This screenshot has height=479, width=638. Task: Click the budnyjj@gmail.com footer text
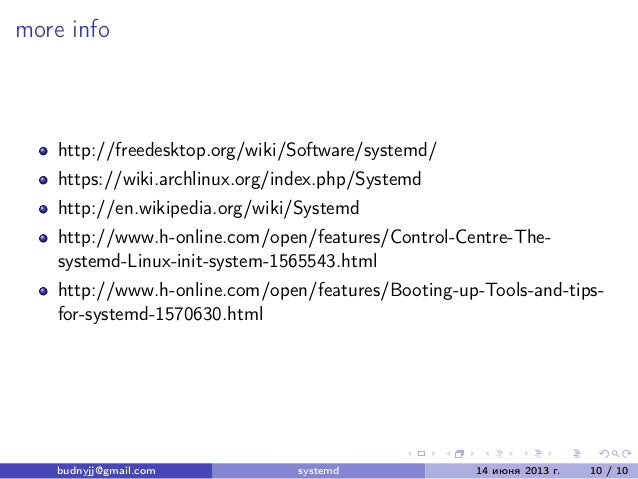[x=106, y=471]
